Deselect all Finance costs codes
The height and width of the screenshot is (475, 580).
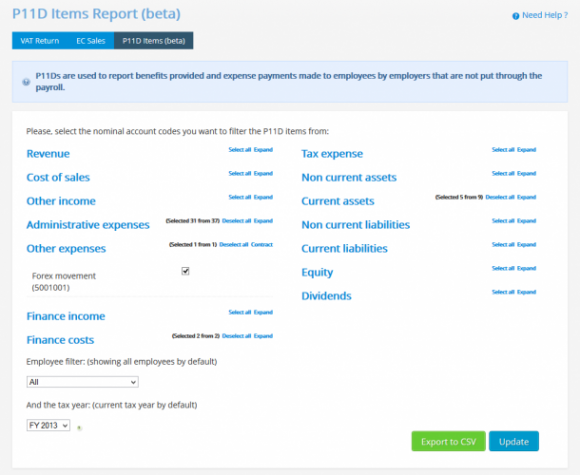(x=236, y=336)
